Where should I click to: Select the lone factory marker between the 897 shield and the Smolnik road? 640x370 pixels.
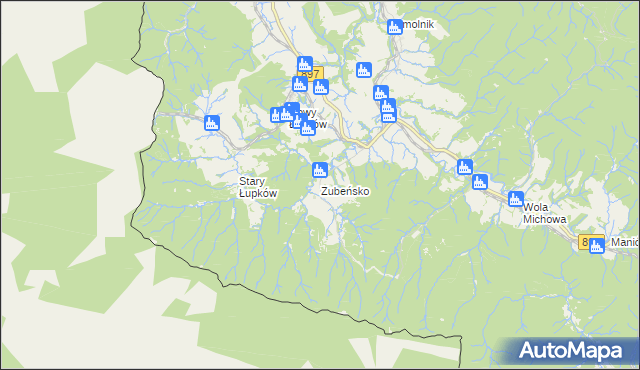click(x=364, y=70)
